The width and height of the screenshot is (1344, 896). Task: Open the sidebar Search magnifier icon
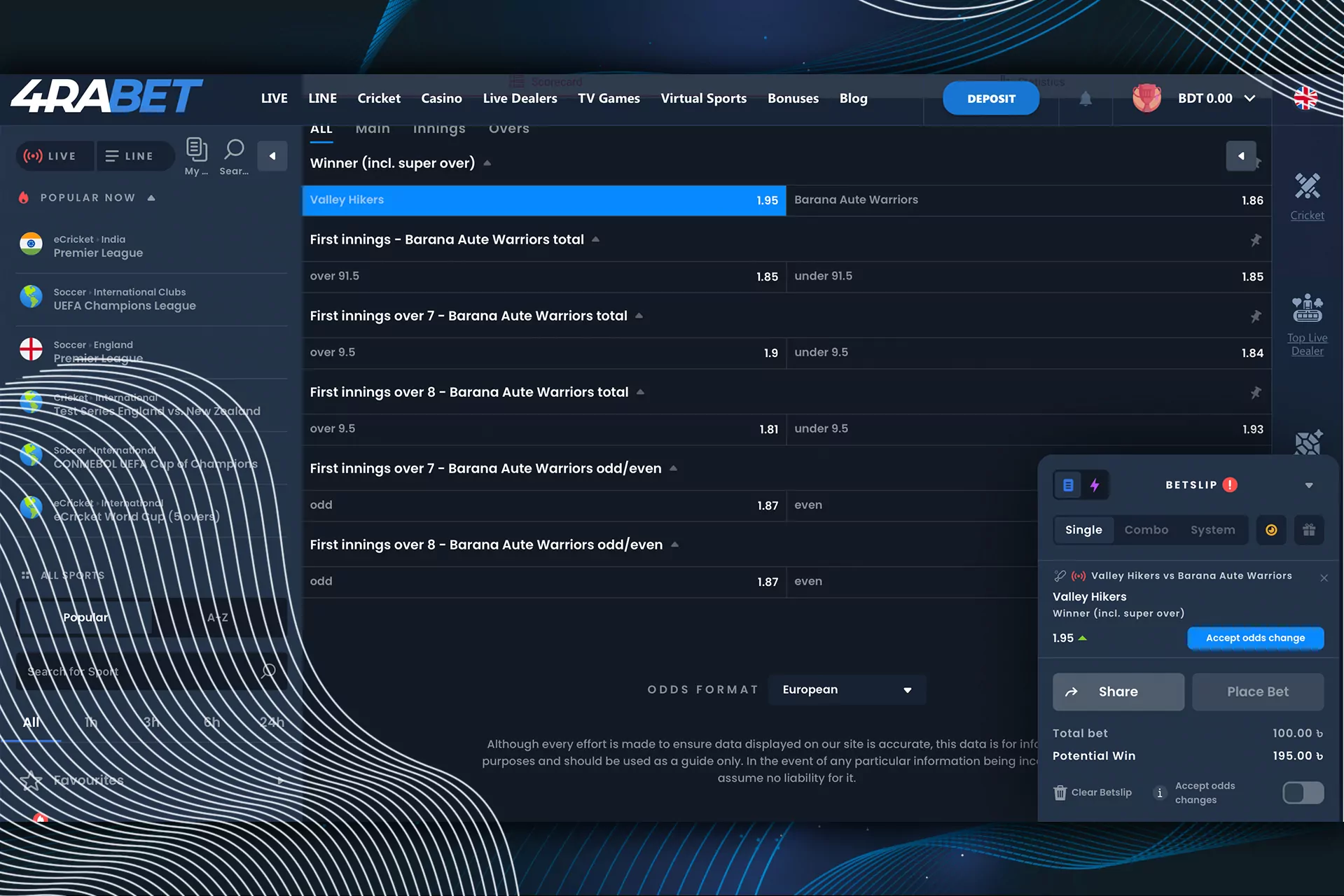(234, 149)
